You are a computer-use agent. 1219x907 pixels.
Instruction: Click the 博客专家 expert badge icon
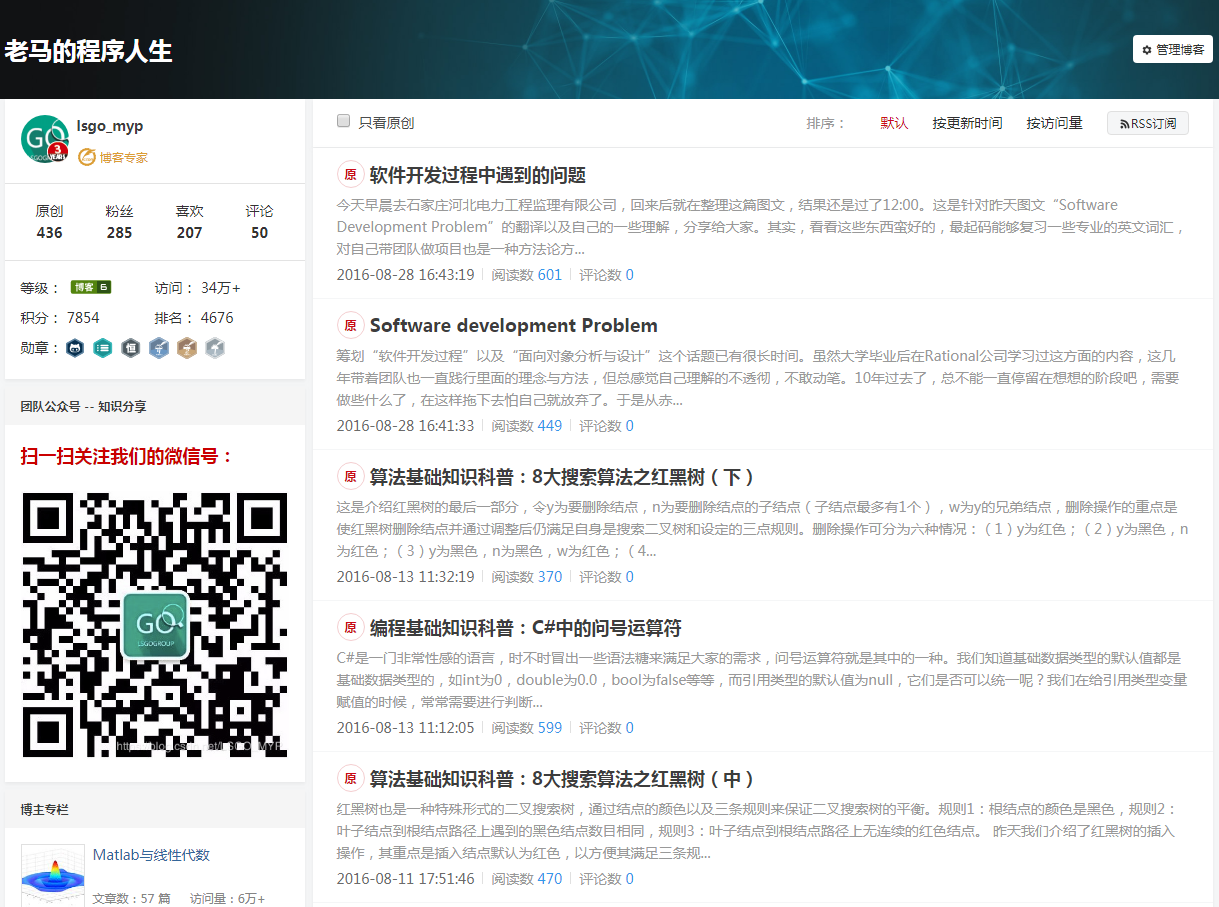point(87,157)
